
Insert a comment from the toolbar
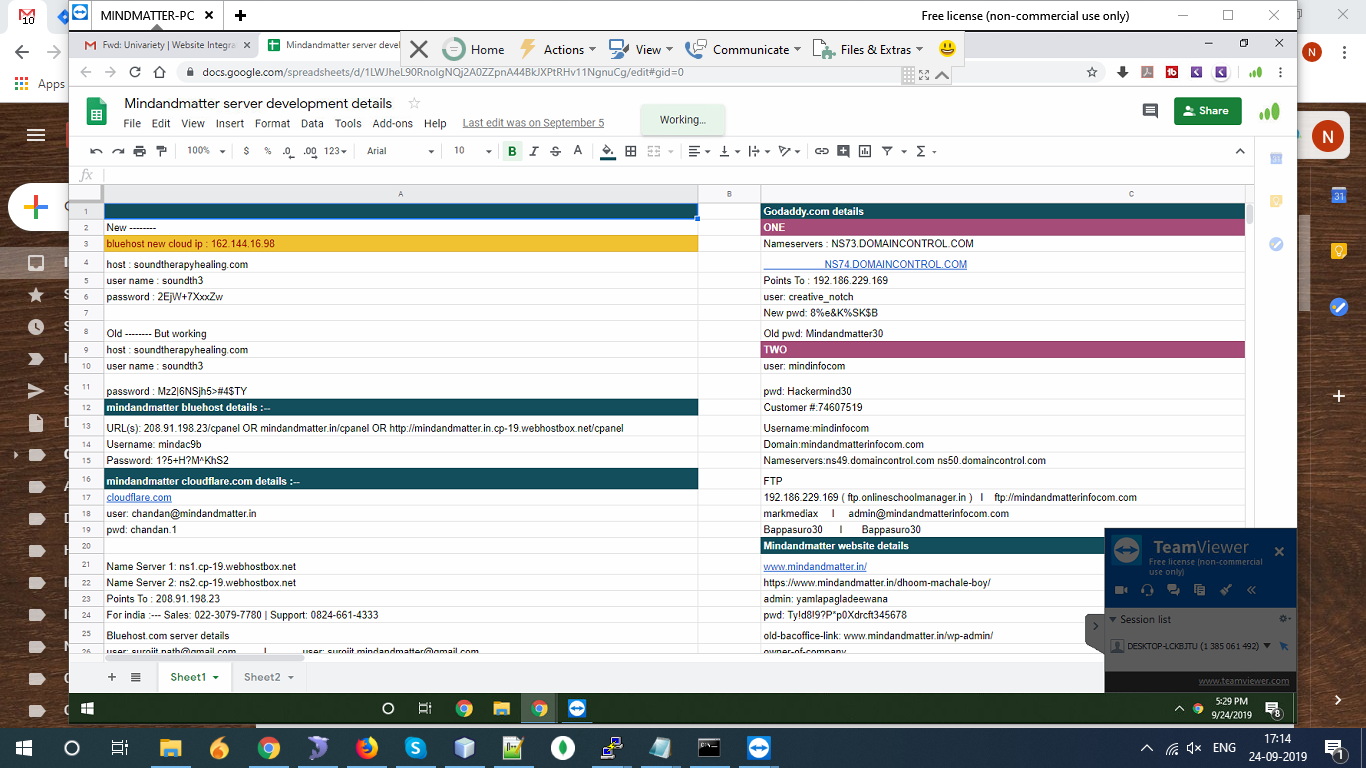tap(844, 151)
